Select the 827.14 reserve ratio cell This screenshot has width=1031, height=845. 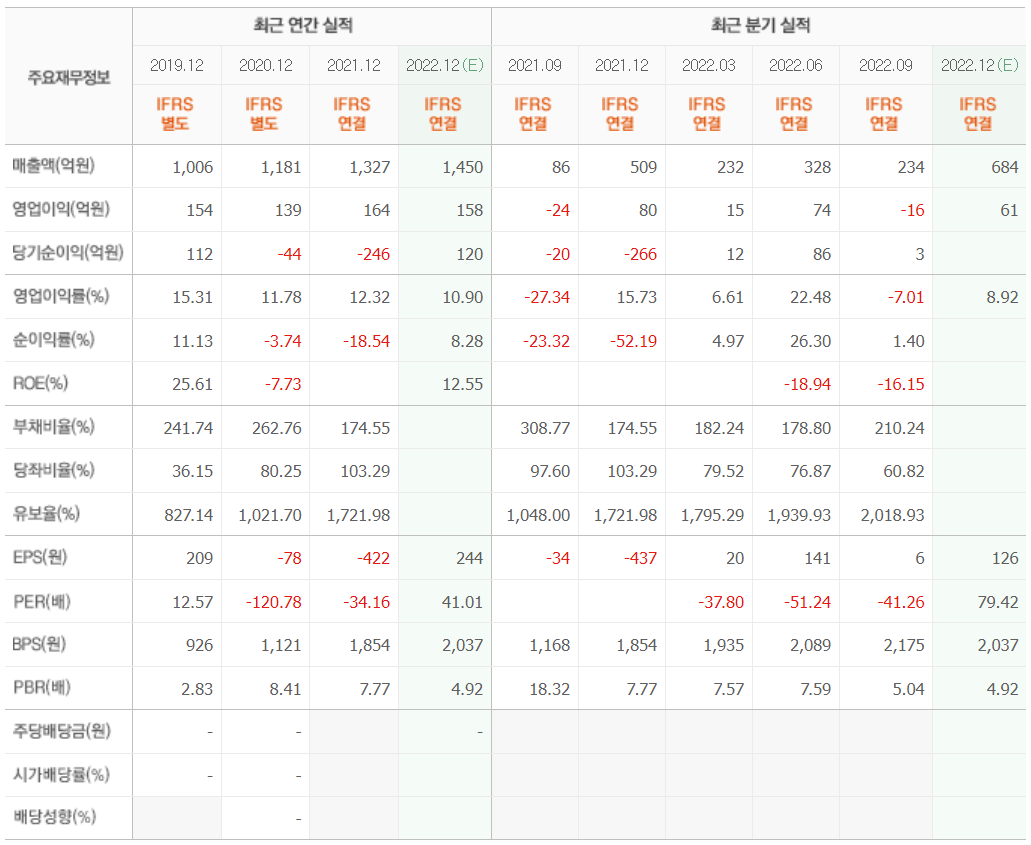coord(189,515)
